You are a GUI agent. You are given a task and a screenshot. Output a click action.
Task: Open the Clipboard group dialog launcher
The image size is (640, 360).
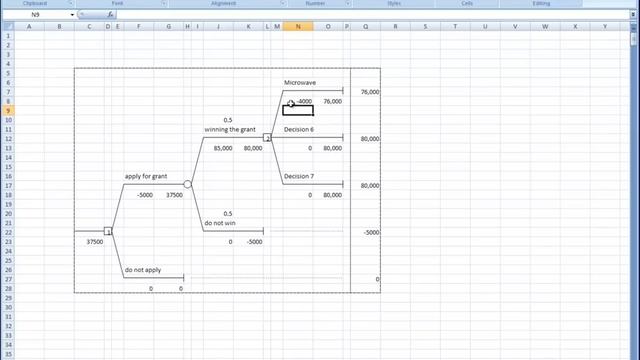click(70, 3)
